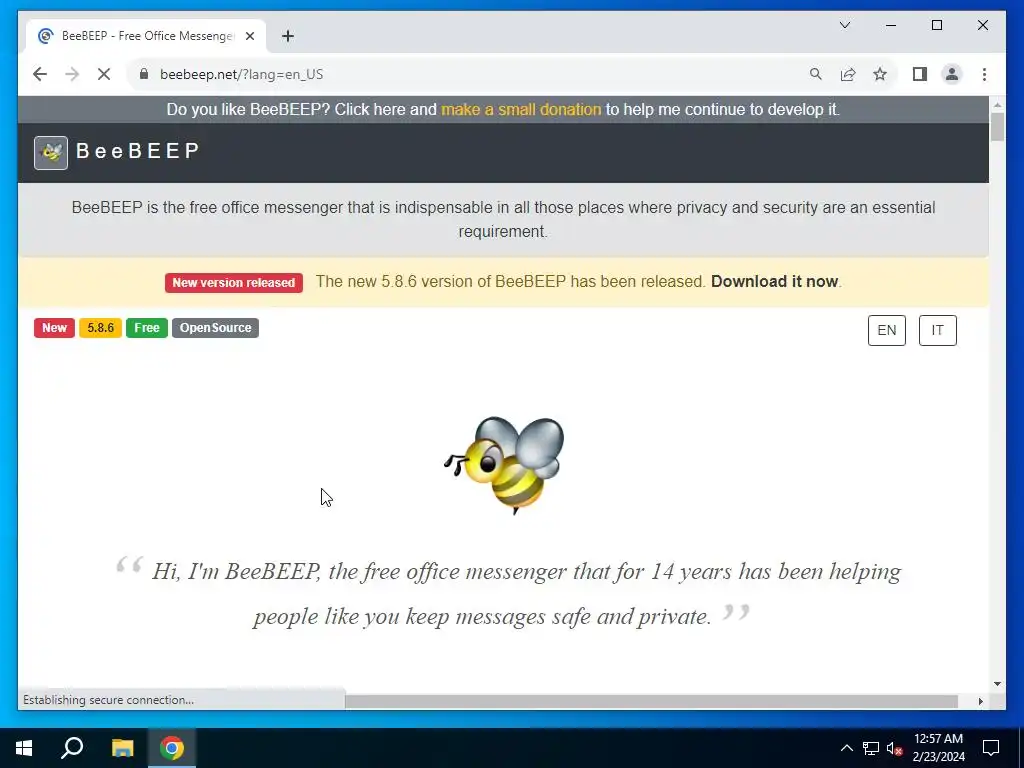Click the yellow 5.8.6 version badge
The image size is (1024, 768).
101,328
